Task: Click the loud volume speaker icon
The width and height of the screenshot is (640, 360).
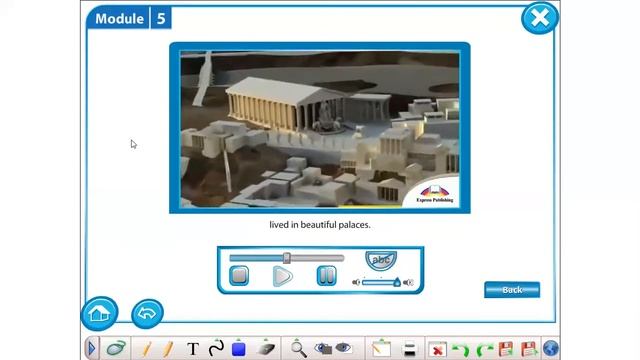Action: pyautogui.click(x=408, y=282)
